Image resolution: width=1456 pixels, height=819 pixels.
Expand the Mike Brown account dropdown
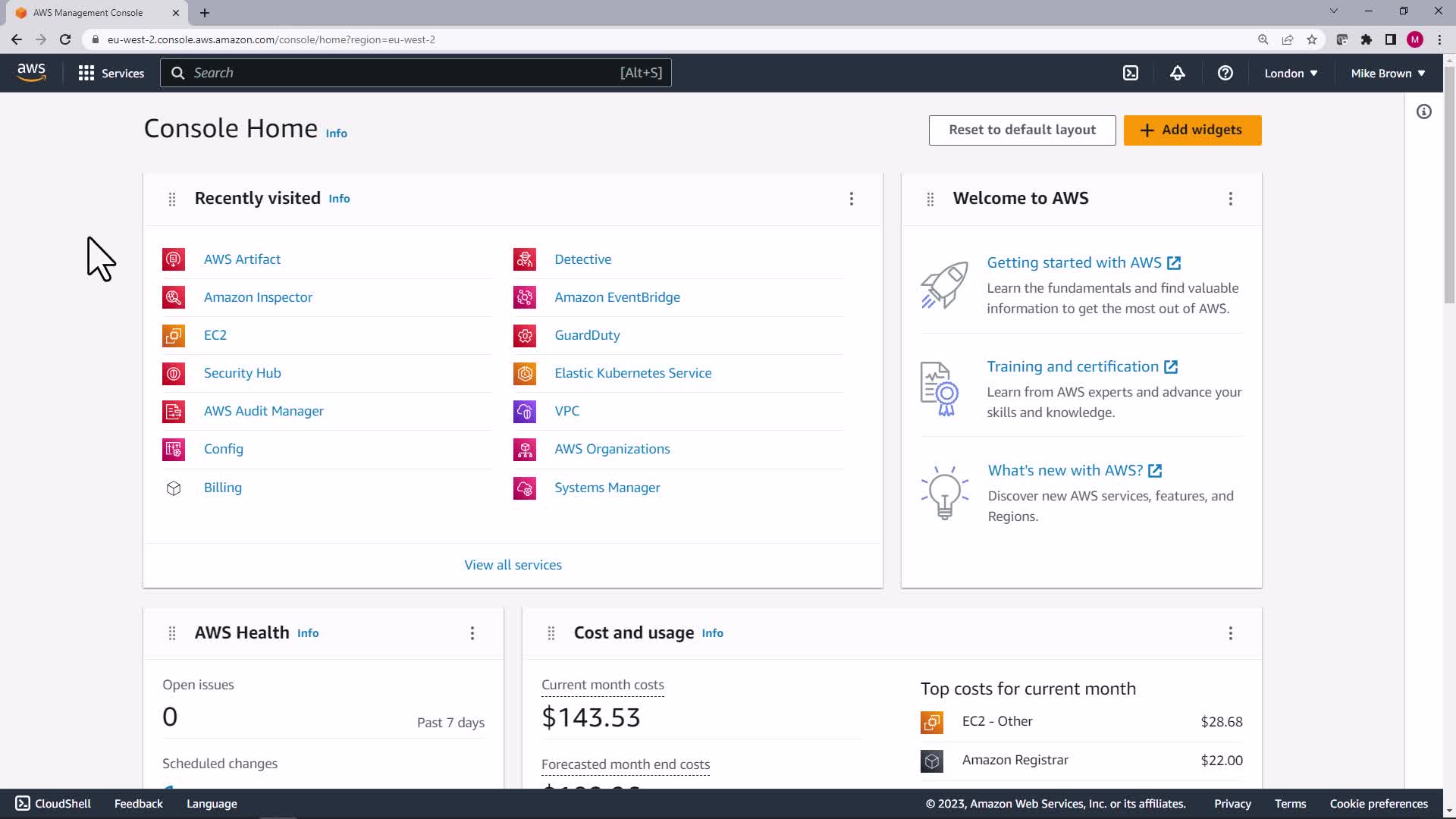1387,73
